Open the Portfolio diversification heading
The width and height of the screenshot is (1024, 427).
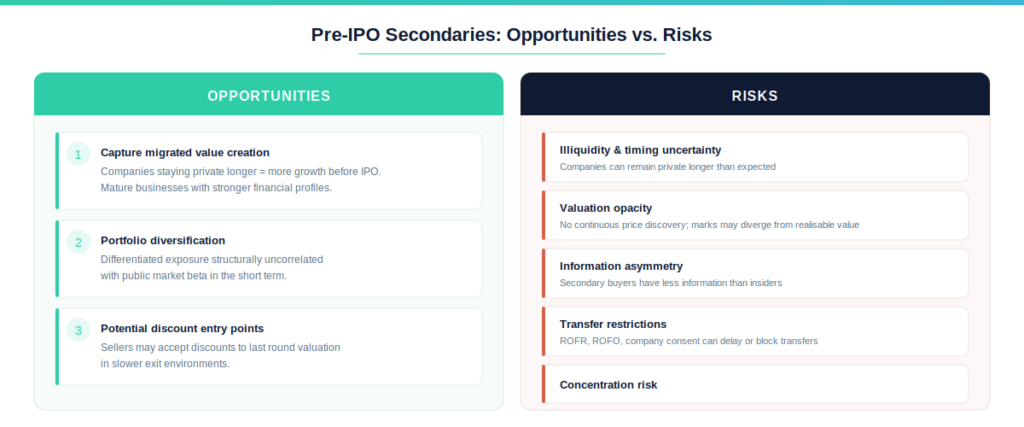[x=163, y=241]
